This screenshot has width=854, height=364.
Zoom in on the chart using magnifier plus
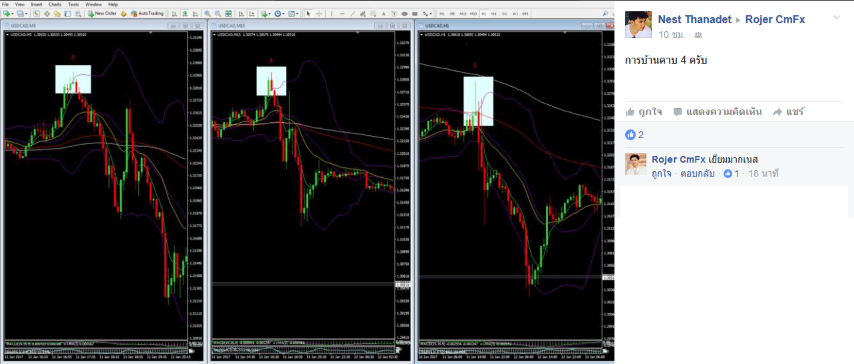coord(208,14)
